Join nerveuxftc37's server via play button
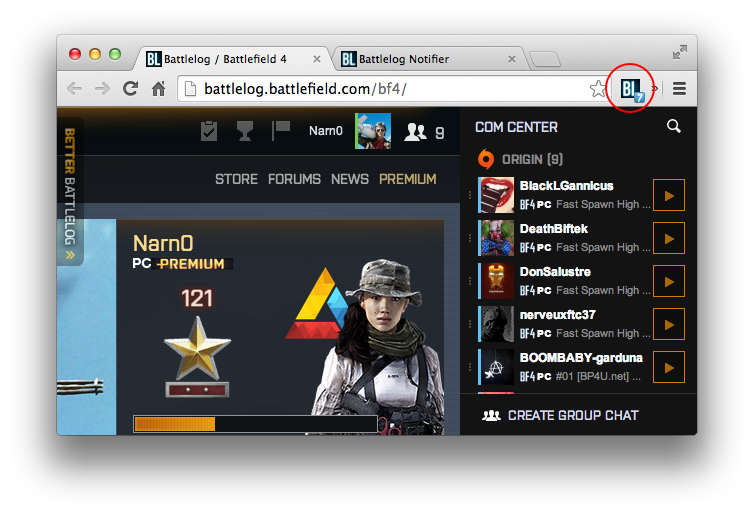Viewport: 754px width, 514px height. click(x=668, y=324)
